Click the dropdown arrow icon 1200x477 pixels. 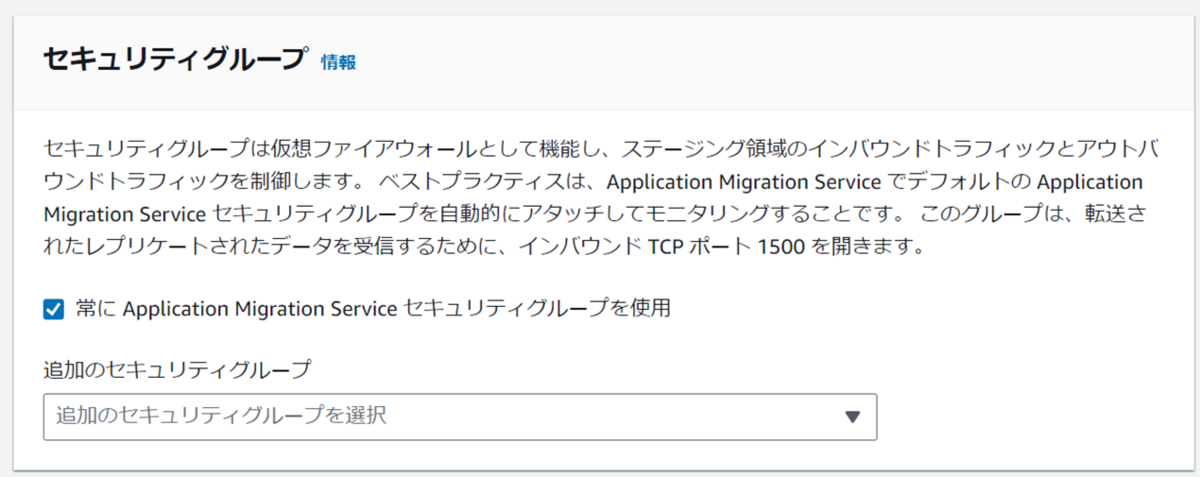pyautogui.click(x=852, y=417)
